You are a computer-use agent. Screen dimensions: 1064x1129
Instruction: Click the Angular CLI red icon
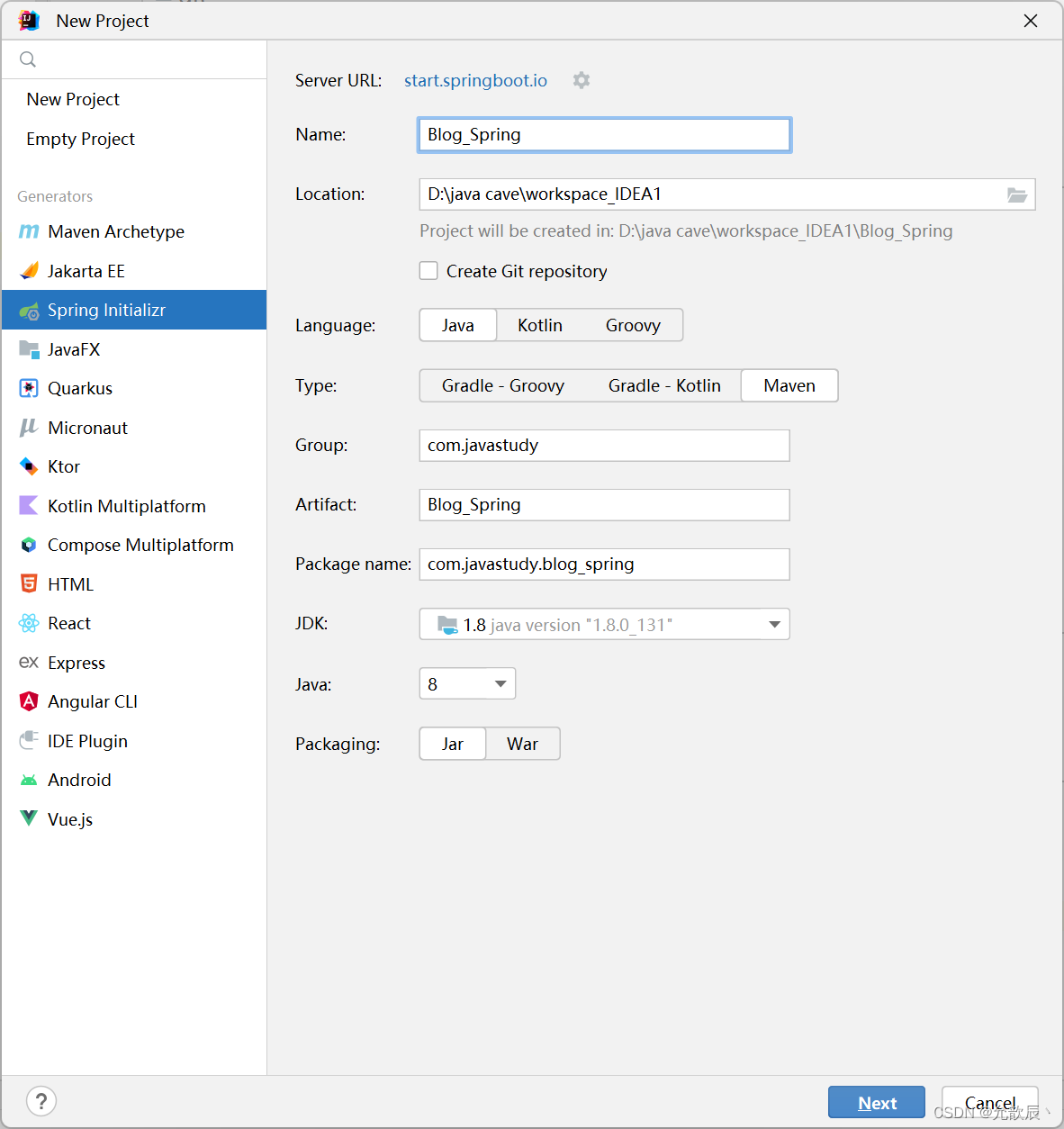tap(29, 701)
